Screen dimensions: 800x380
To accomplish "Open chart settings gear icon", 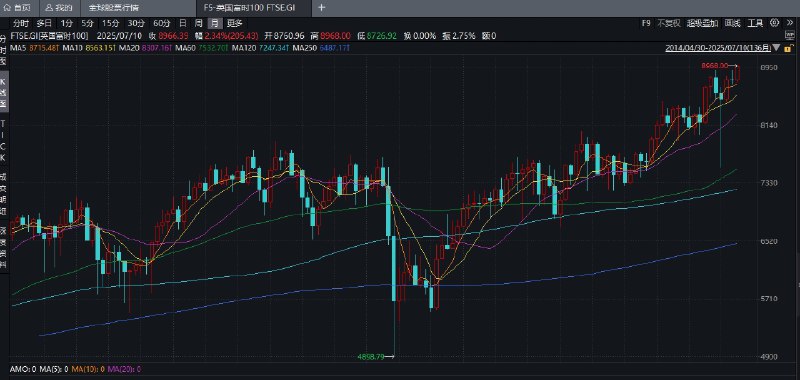I will point(774,22).
